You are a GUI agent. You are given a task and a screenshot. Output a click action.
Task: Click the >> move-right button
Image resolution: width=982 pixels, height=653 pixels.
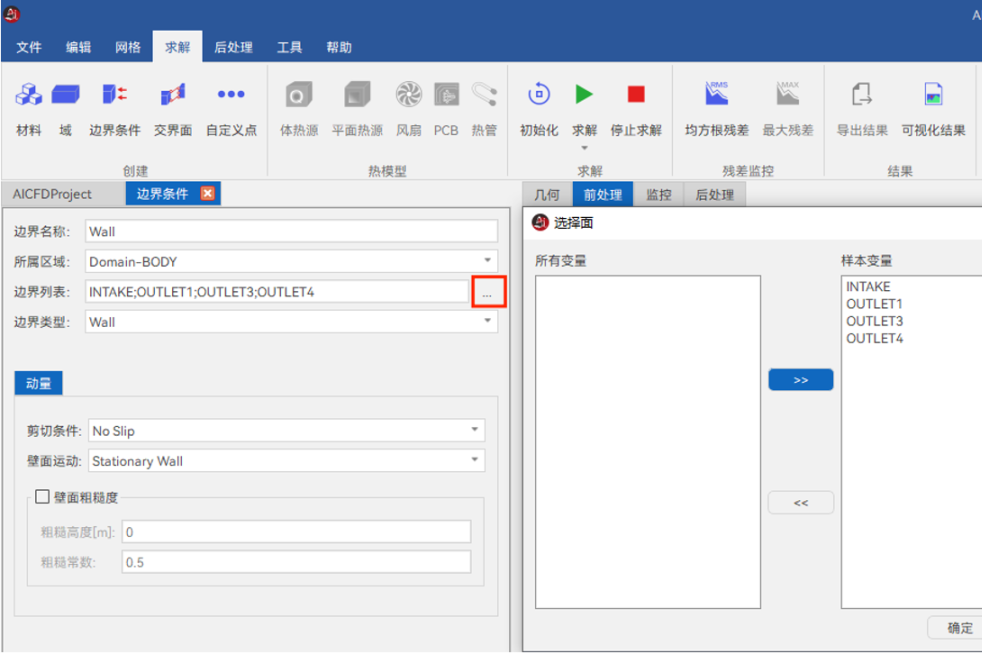[x=800, y=380]
